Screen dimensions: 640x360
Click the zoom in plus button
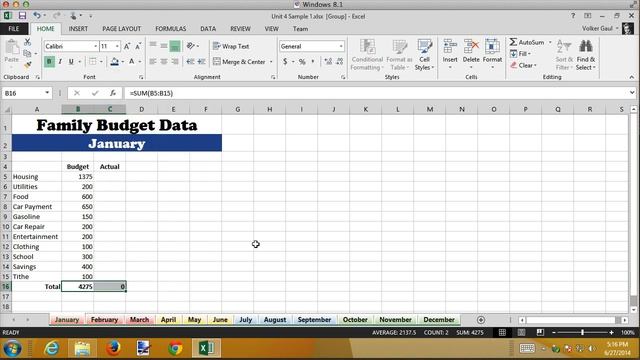click(x=611, y=332)
